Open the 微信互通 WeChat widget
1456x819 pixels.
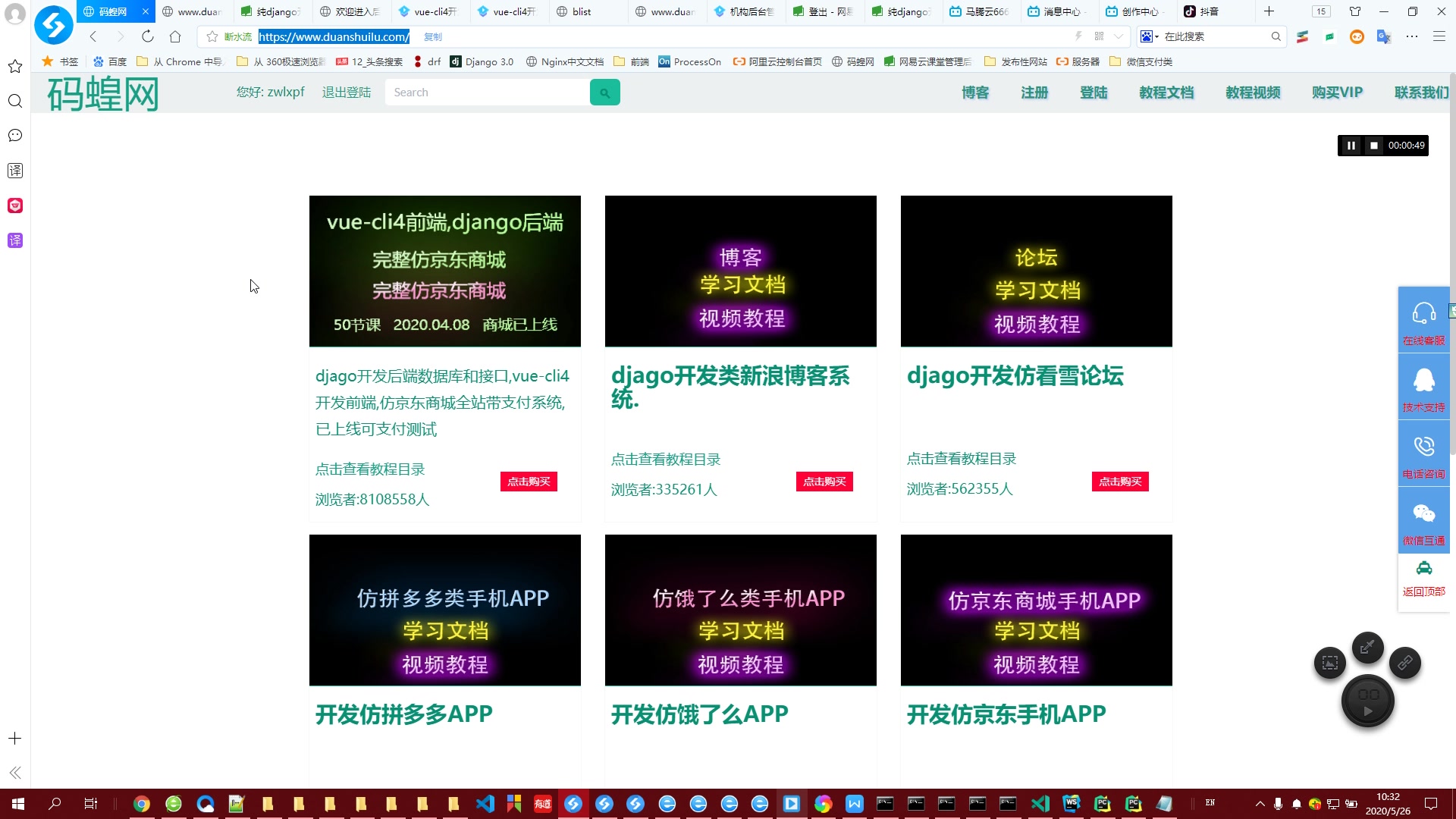click(x=1423, y=521)
